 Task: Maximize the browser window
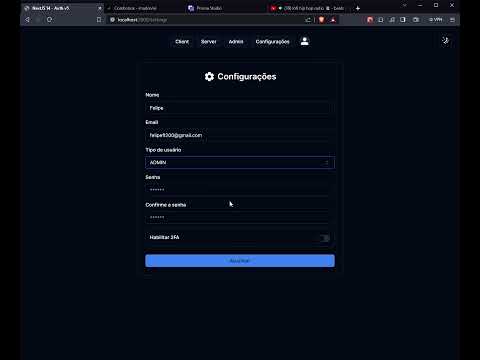click(x=436, y=5)
